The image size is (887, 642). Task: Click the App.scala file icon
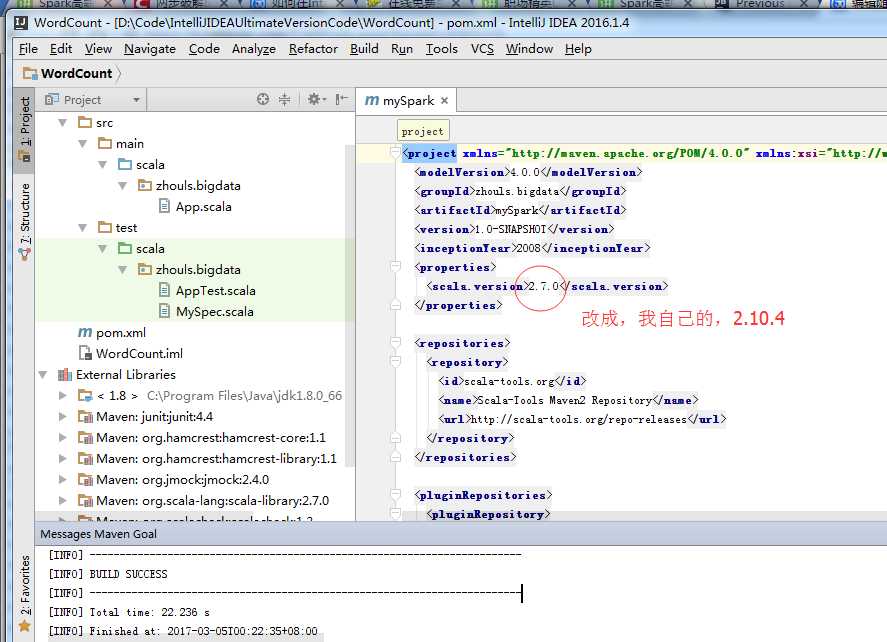coord(165,207)
